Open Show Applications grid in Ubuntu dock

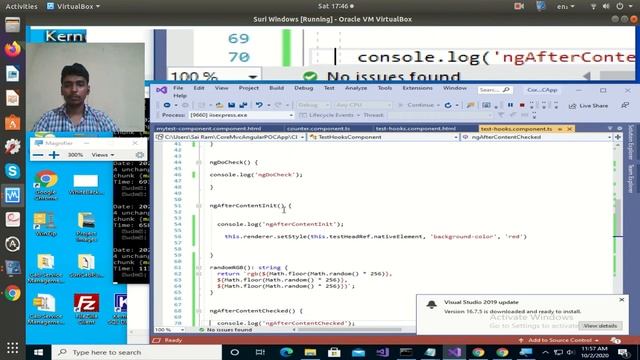(x=13, y=348)
